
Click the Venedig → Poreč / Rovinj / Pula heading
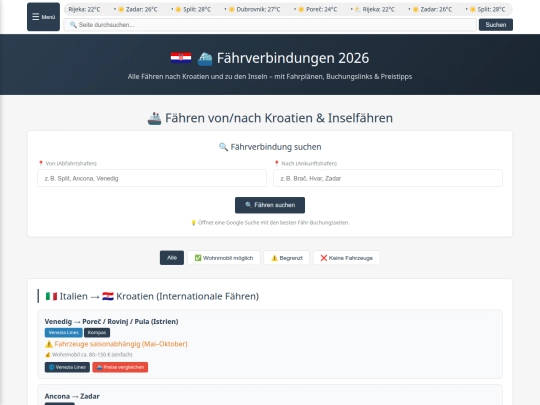[111, 322]
